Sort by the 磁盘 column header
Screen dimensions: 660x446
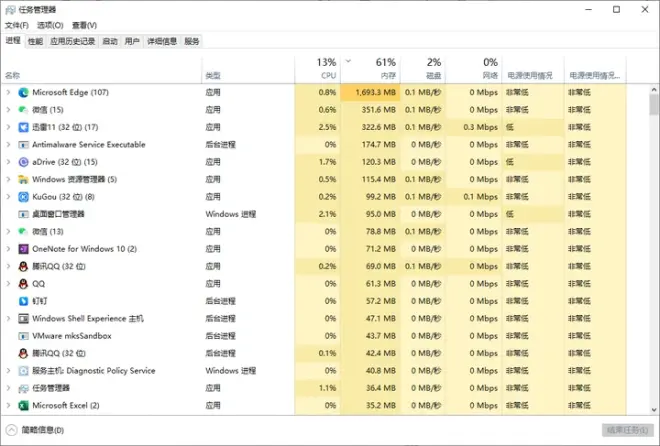[x=423, y=69]
